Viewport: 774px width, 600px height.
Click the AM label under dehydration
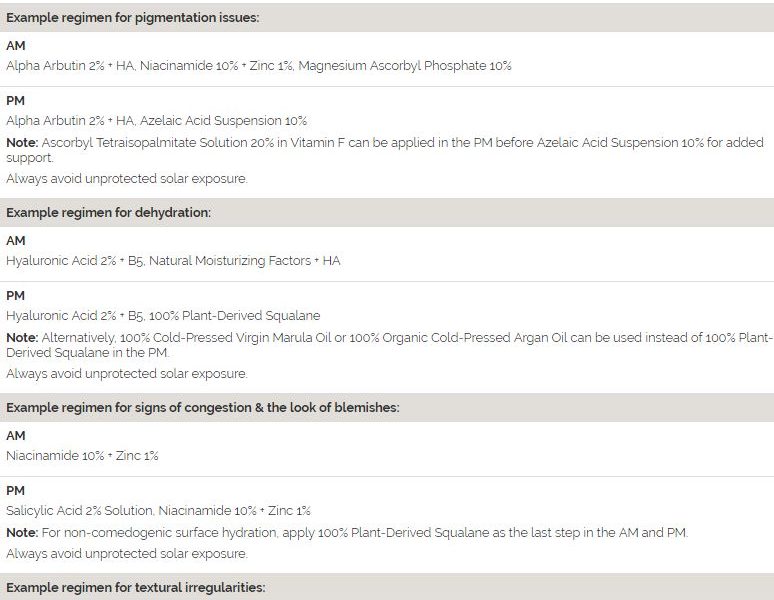16,241
